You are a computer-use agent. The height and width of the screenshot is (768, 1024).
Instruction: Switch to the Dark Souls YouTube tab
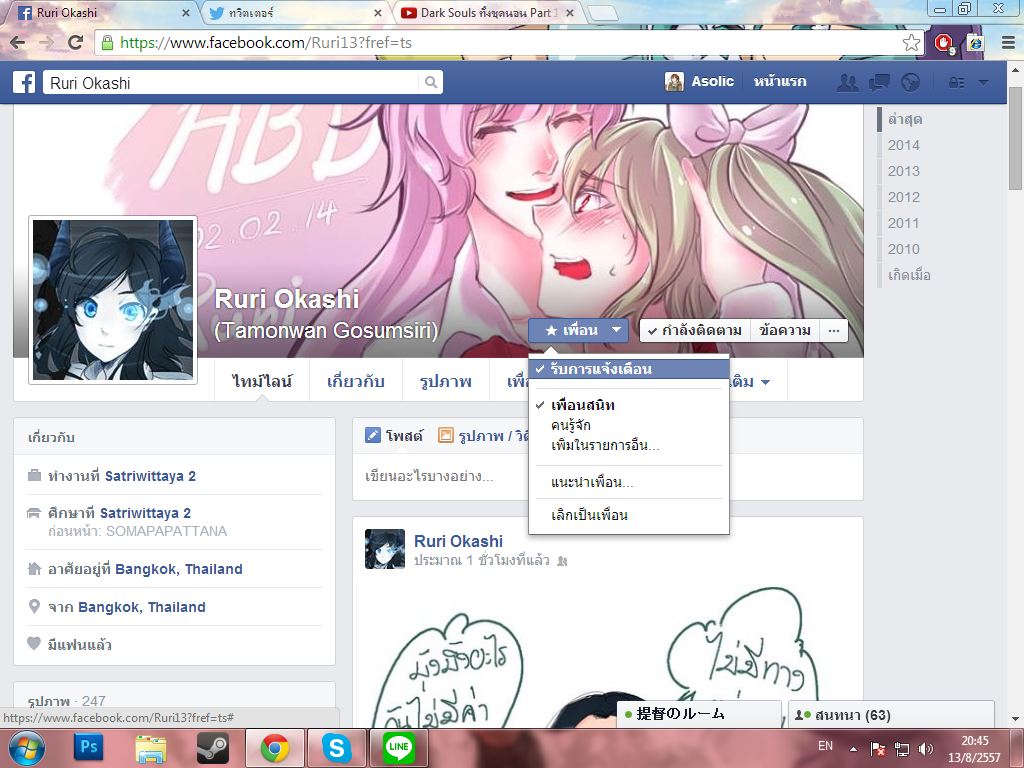(487, 12)
